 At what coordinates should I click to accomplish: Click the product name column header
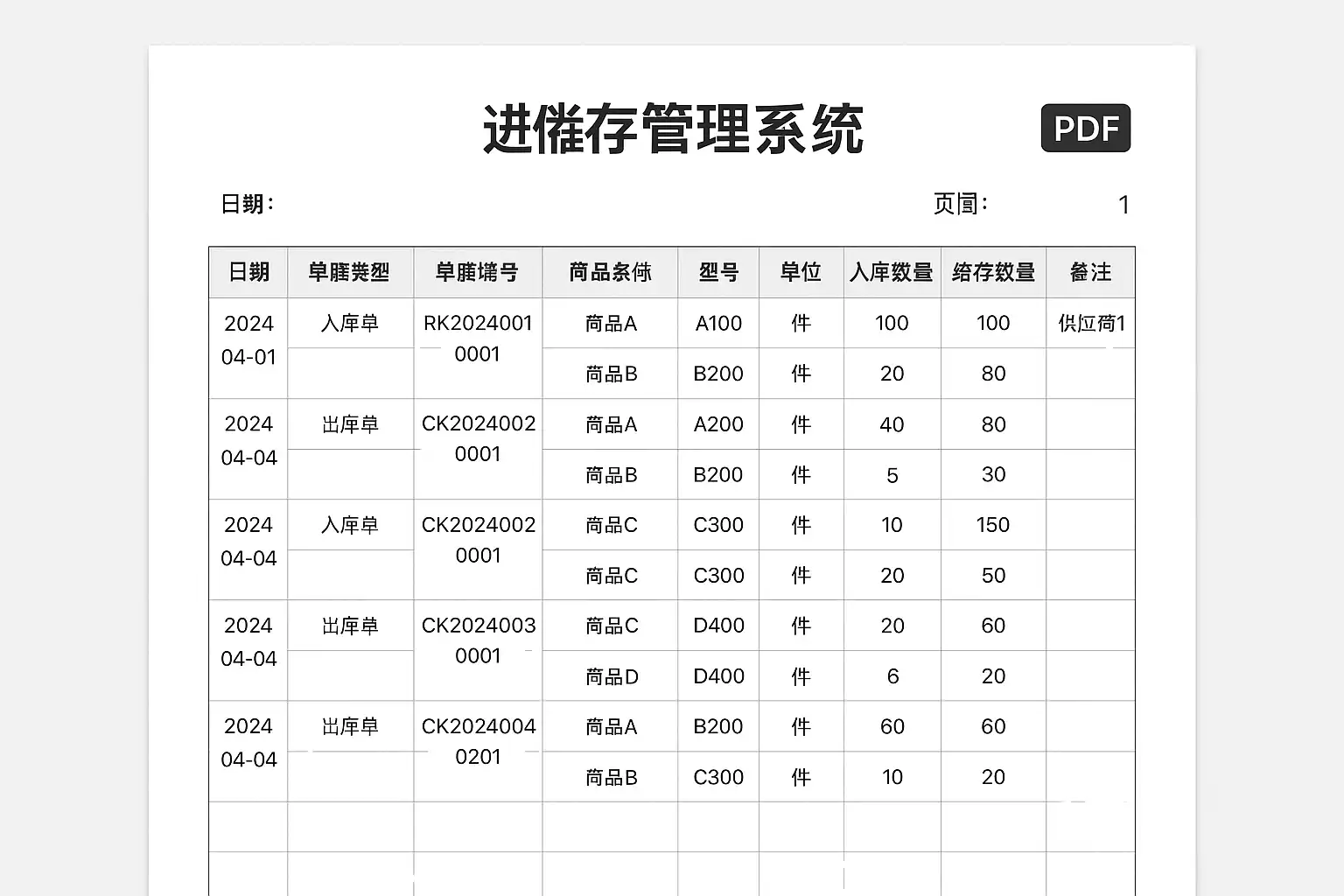coord(610,272)
